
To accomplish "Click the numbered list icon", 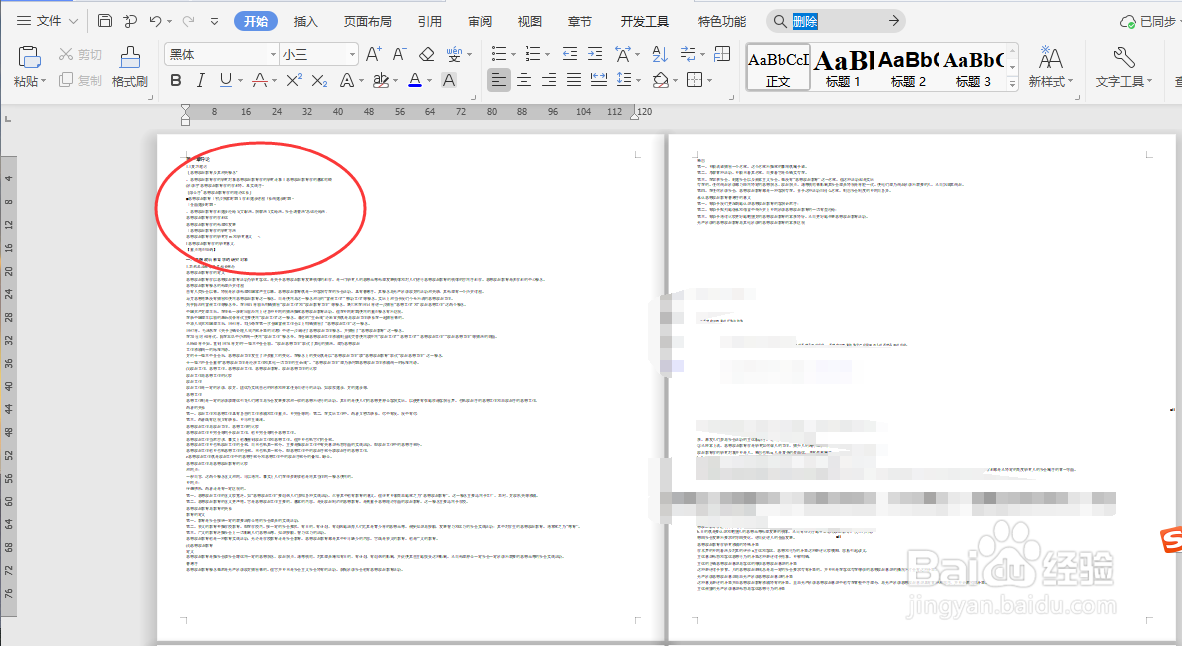I will (x=533, y=54).
